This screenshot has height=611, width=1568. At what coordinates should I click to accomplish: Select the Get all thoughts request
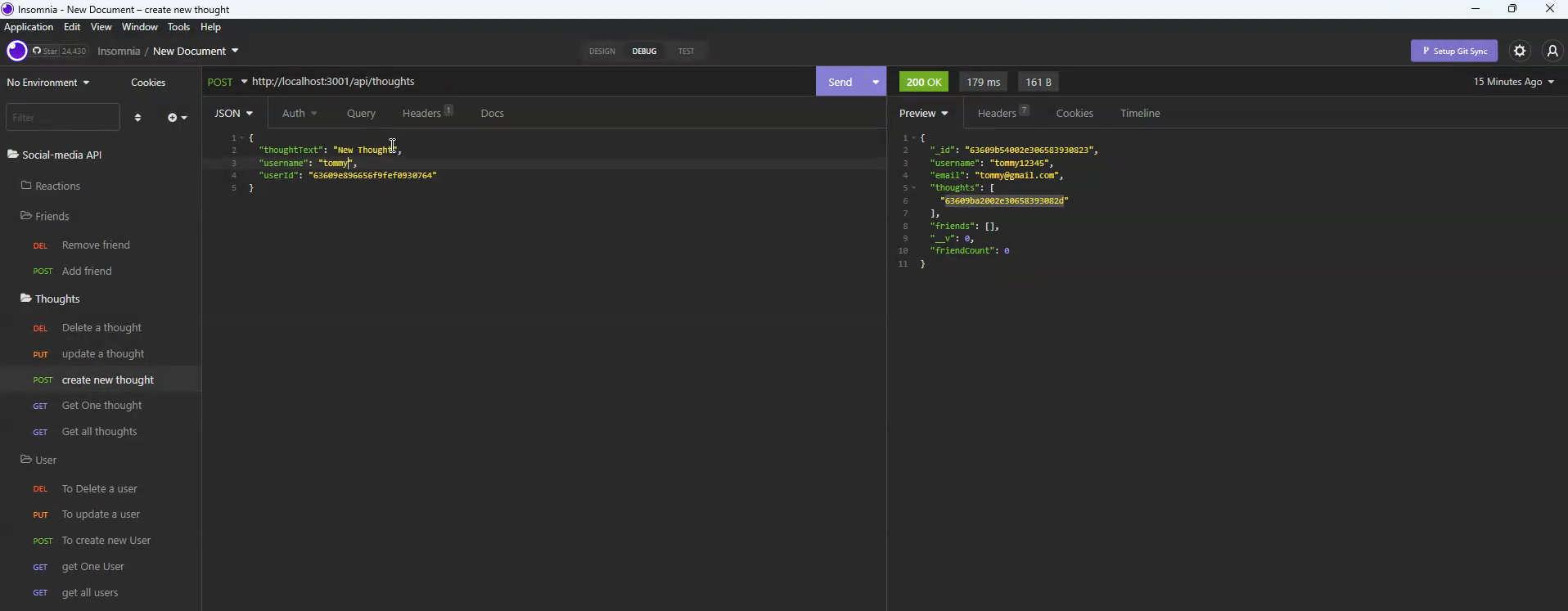[x=101, y=432]
